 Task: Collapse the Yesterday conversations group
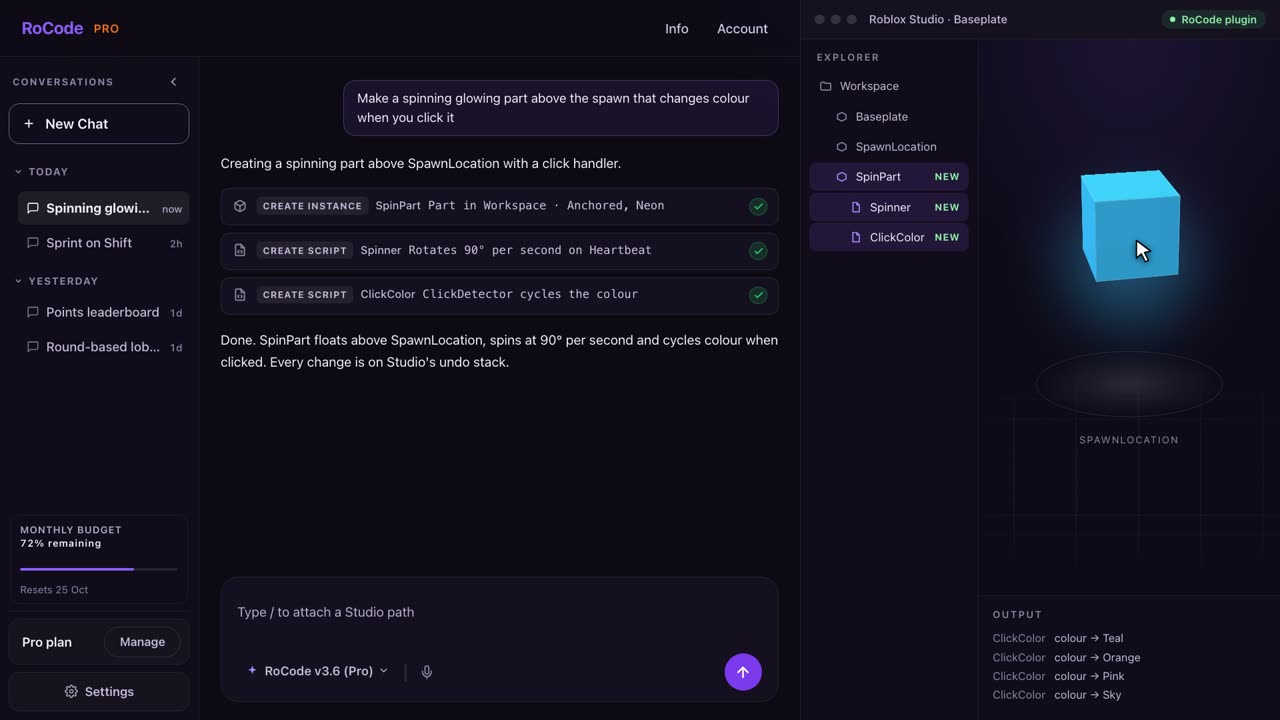tap(18, 281)
